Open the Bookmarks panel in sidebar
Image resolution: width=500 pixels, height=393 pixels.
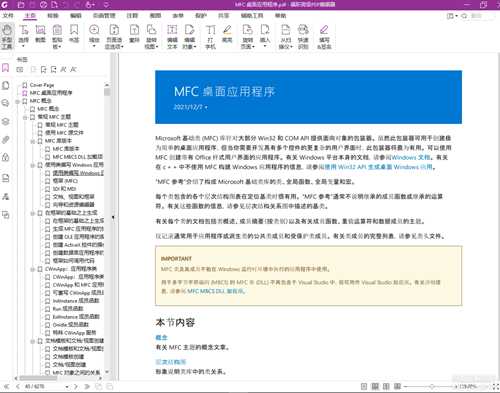pos(6,68)
